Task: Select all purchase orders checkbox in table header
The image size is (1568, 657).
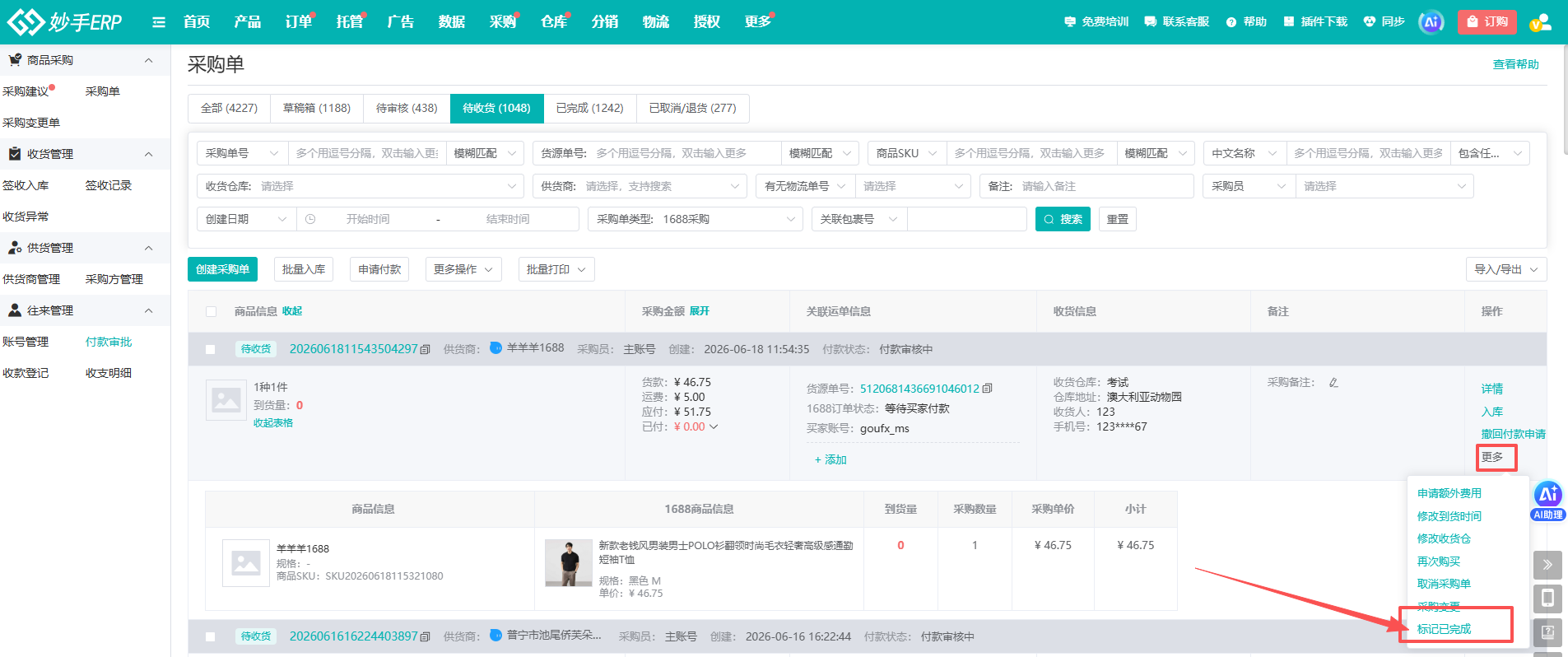Action: (211, 312)
